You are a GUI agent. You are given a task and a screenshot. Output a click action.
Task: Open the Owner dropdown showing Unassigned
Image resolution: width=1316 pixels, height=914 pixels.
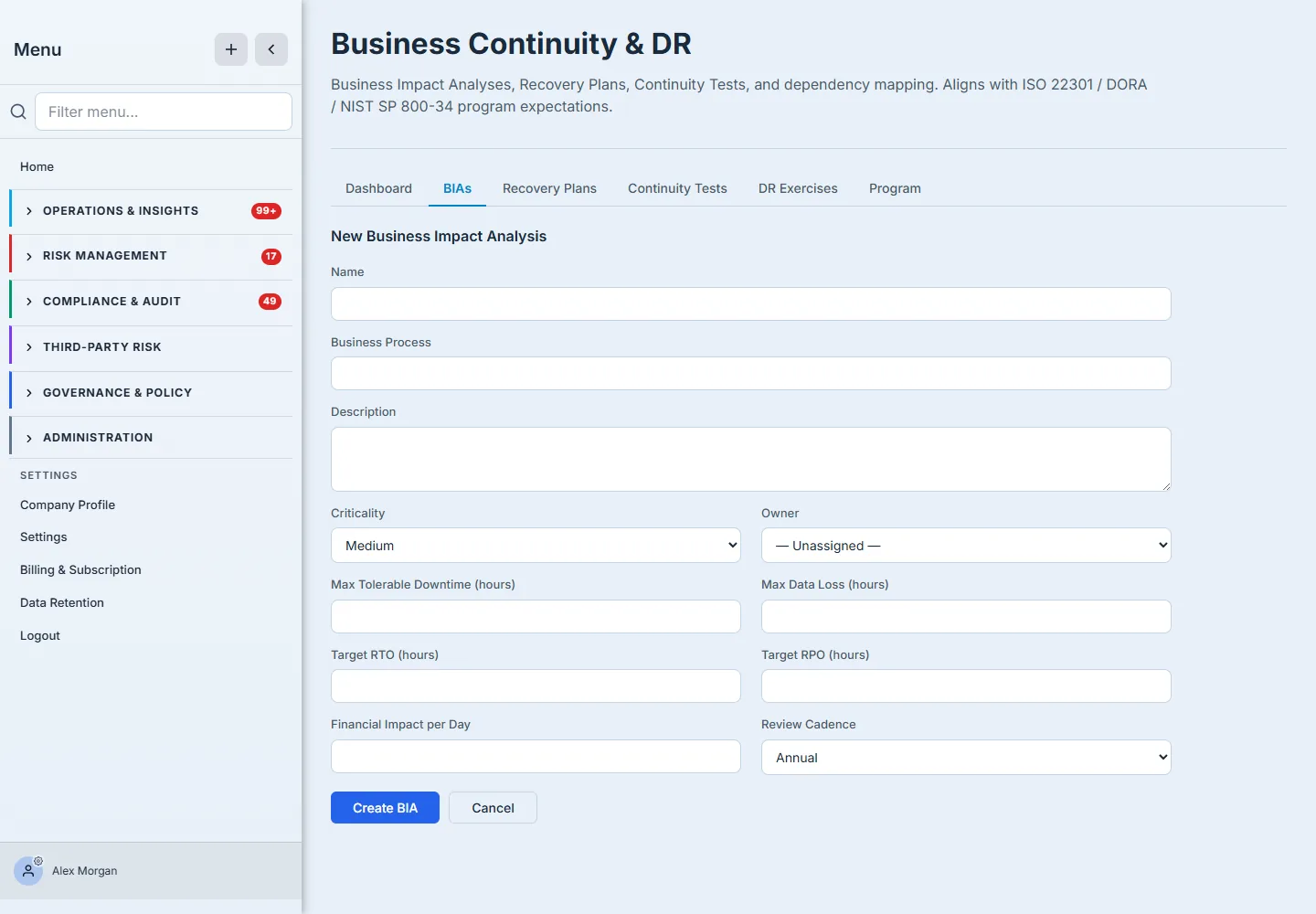966,546
